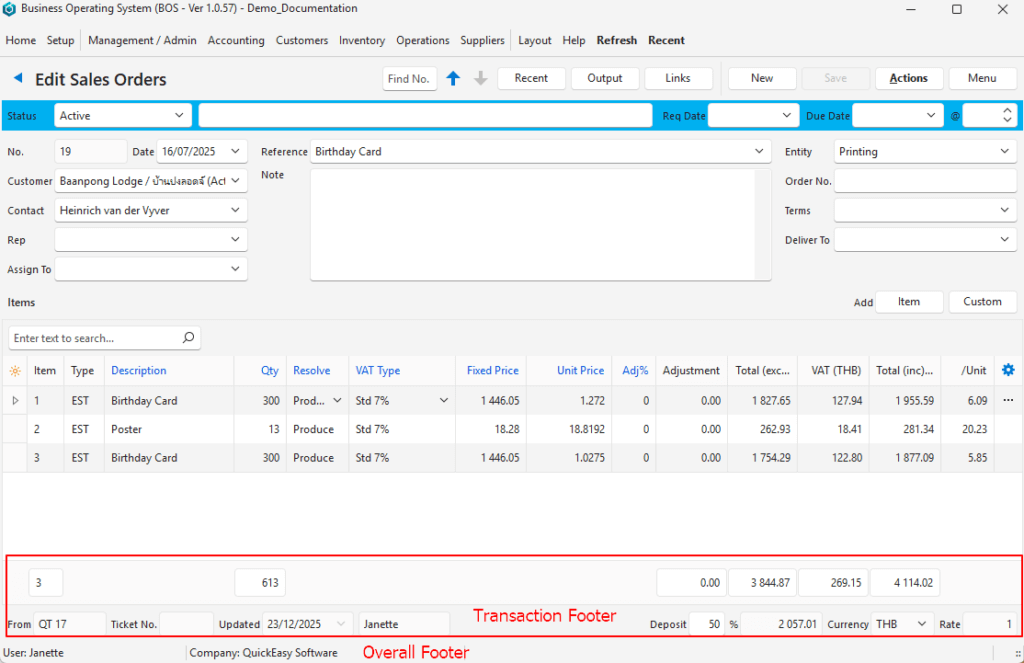Open the Inventory menu
Image resolution: width=1024 pixels, height=663 pixels.
(x=362, y=41)
